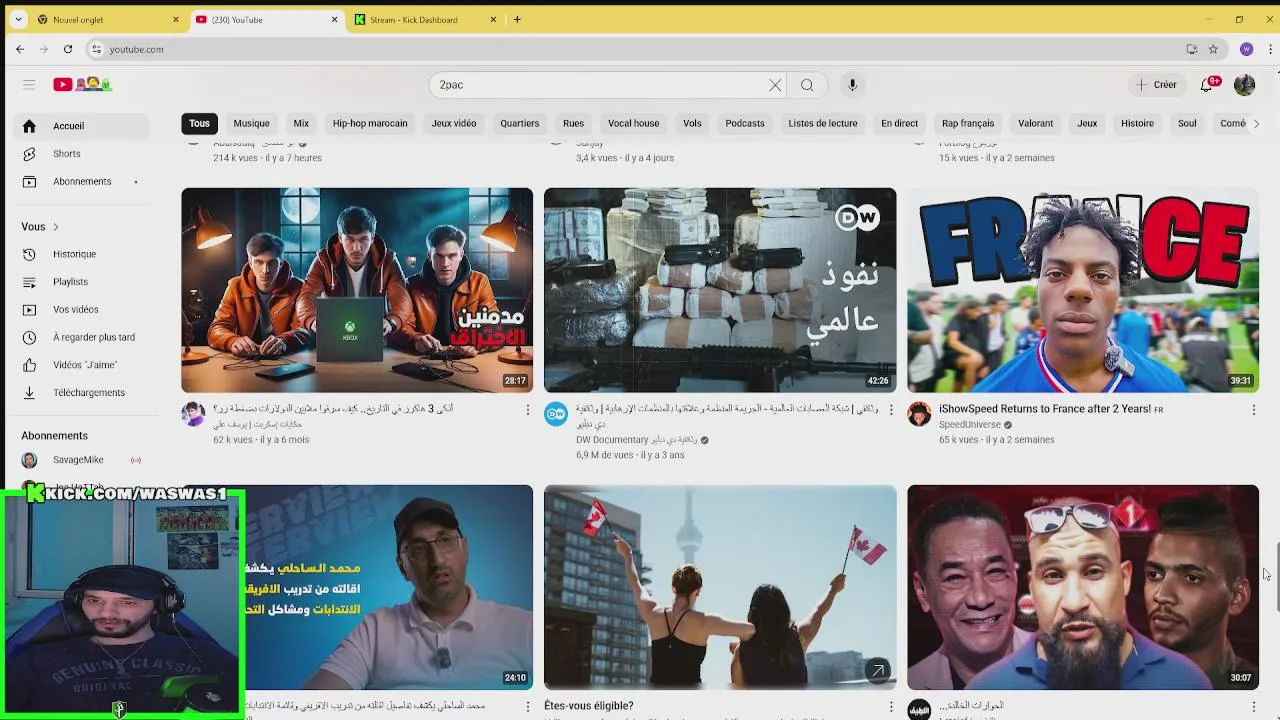1280x720 pixels.
Task: Open the DW Documentary channel avatar
Action: click(x=556, y=414)
